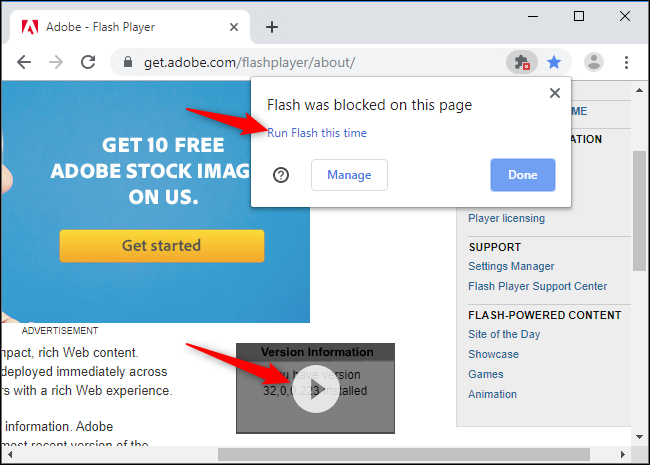Click the SUPPORT sidebar heading
Screen dimensions: 650x465
(x=495, y=247)
